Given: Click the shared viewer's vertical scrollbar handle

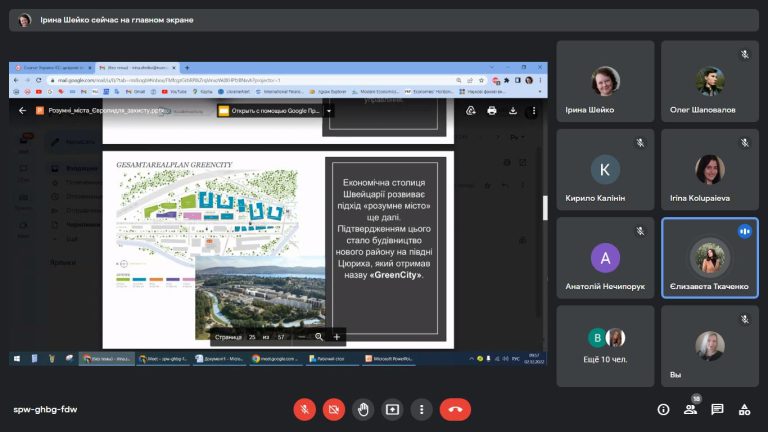Looking at the screenshot, I should coord(545,208).
